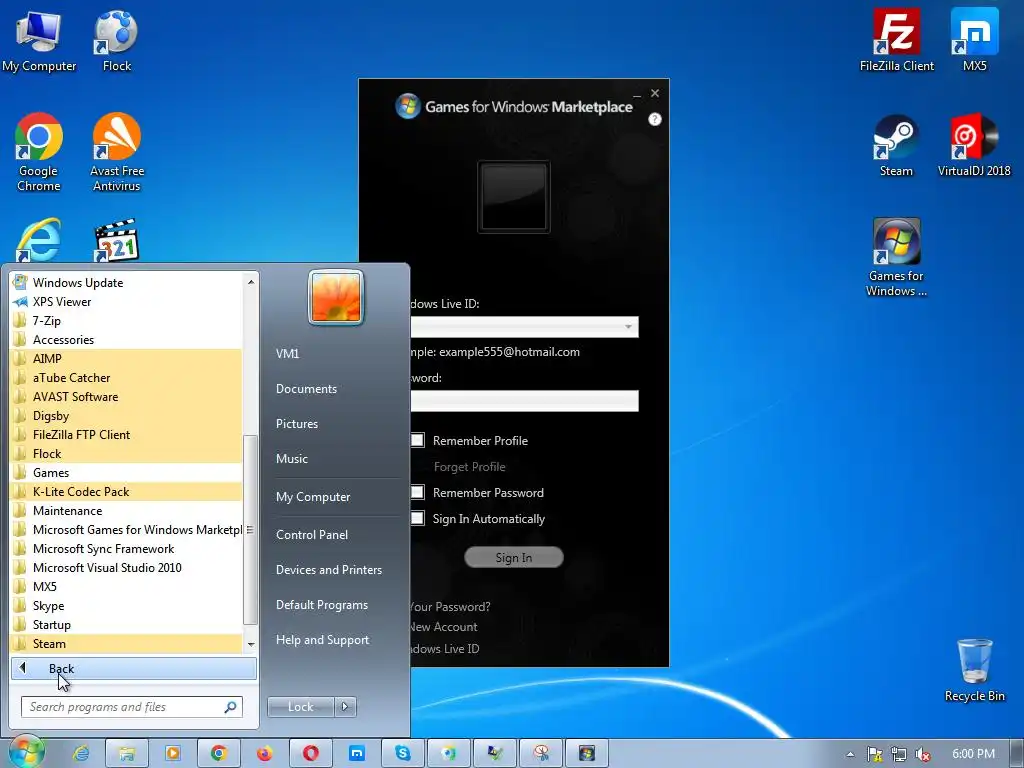The image size is (1024, 768).
Task: Expand the Startup folder
Action: point(127,624)
